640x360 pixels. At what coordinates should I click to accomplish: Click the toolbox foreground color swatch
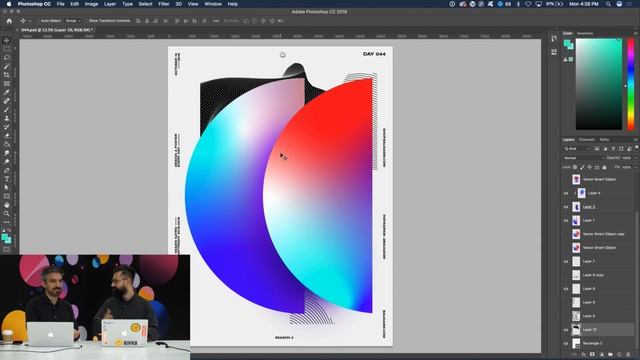pyautogui.click(x=4, y=237)
